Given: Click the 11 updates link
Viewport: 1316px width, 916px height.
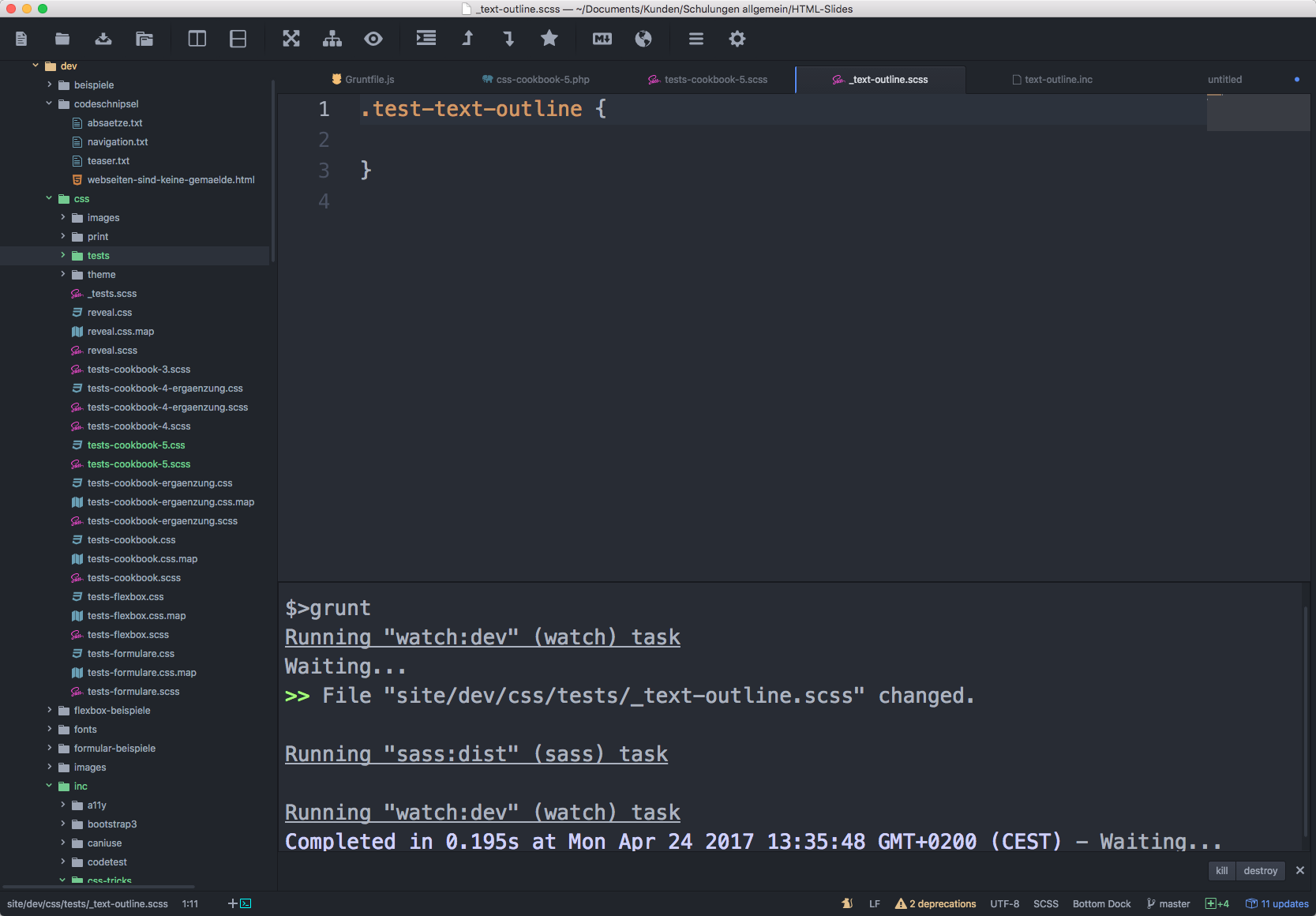Looking at the screenshot, I should pos(1284,903).
